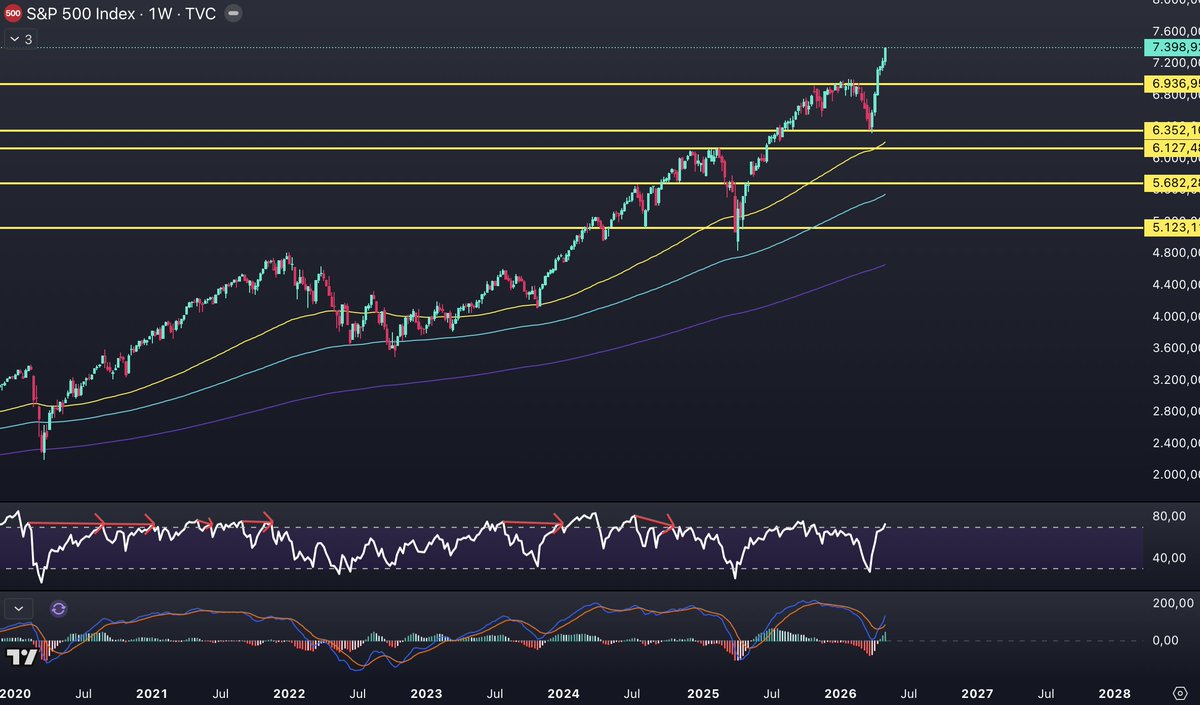Click the 2023 label on time axis
Image resolution: width=1200 pixels, height=705 pixels.
click(x=426, y=693)
